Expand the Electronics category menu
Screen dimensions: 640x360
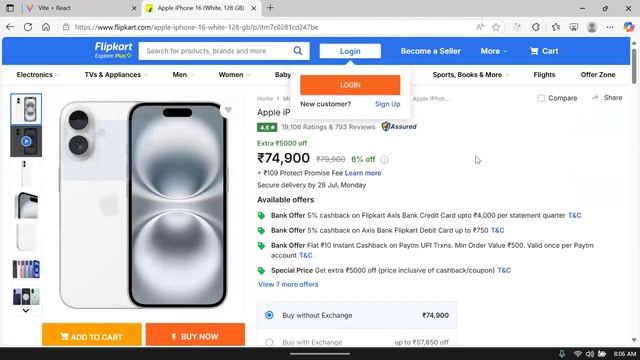click(x=38, y=75)
